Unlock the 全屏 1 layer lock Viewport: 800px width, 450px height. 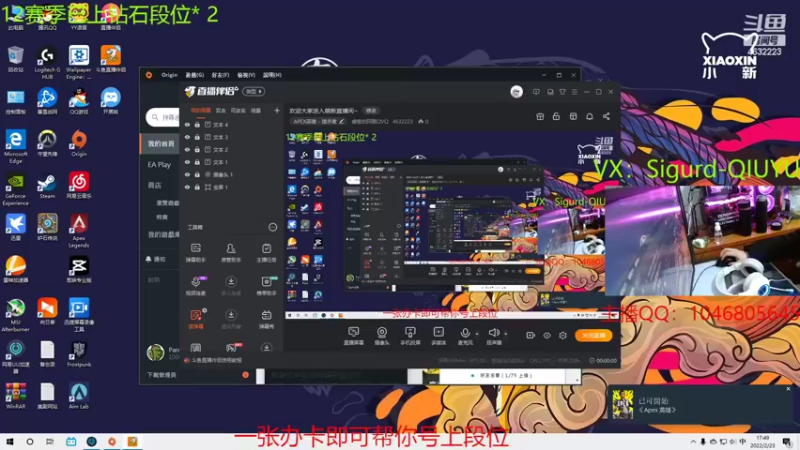(197, 187)
